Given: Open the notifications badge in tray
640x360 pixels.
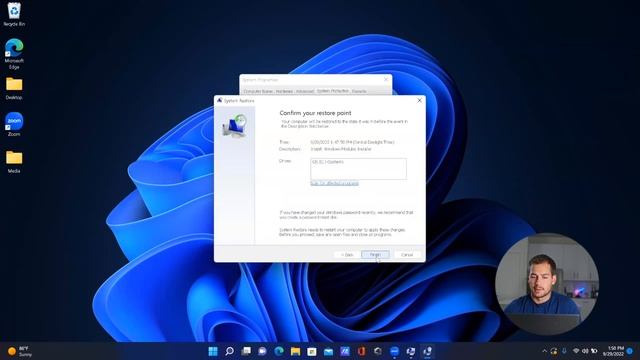Looking at the screenshot, I should [630, 351].
